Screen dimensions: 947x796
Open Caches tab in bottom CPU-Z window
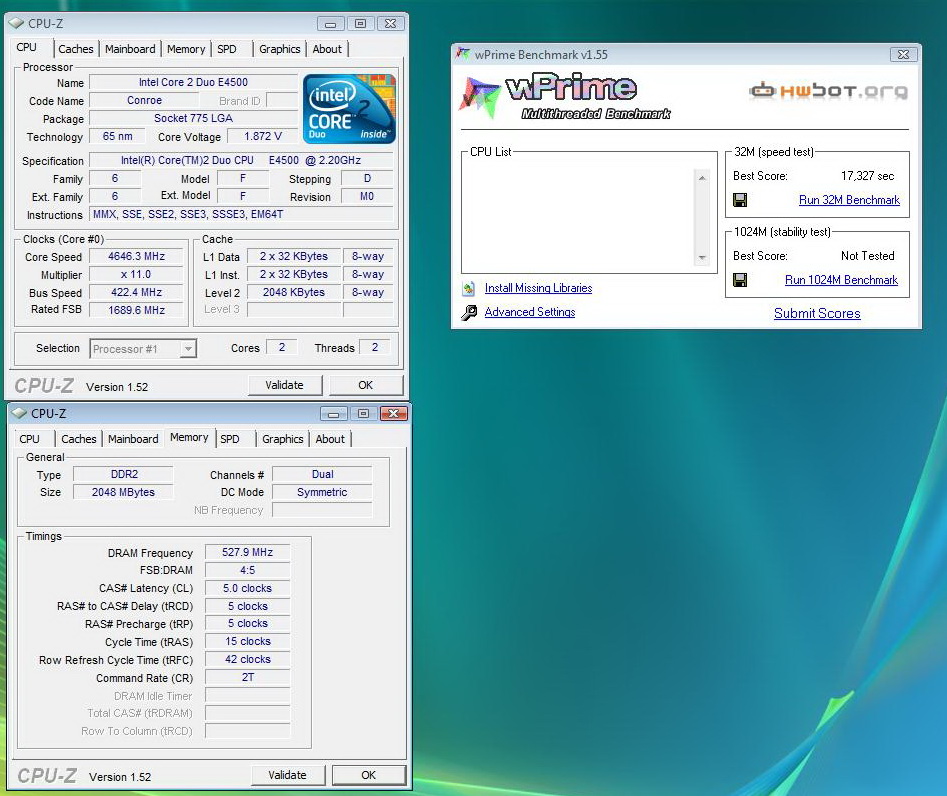(79, 439)
